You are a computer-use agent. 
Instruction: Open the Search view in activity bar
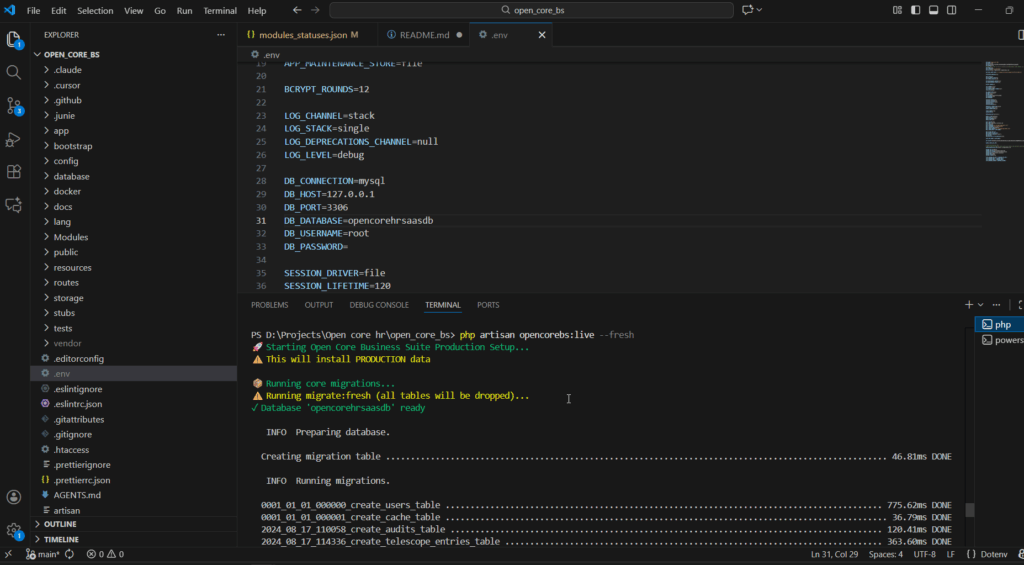14,72
